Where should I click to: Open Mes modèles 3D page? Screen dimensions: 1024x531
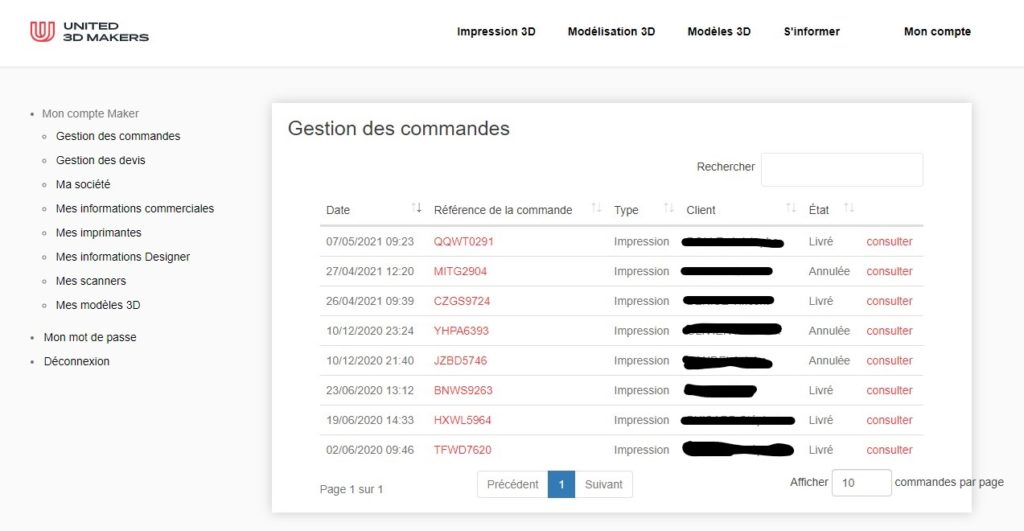coord(98,305)
